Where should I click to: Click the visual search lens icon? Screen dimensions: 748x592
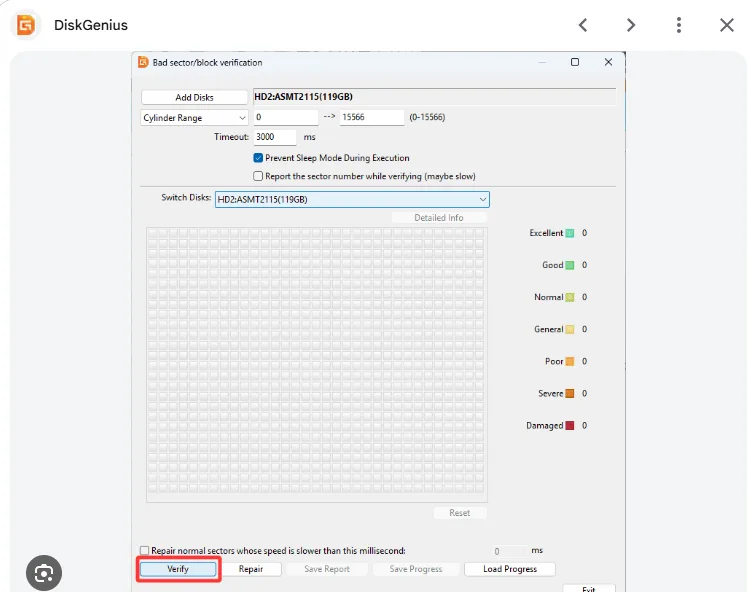(44, 572)
